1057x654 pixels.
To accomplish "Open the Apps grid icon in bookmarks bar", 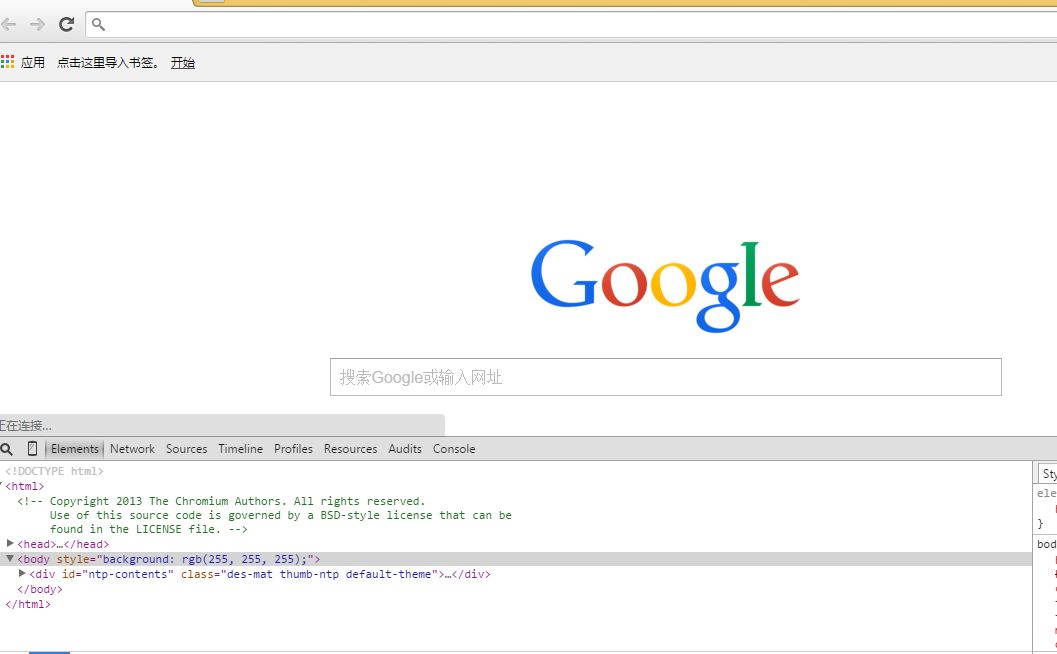I will point(8,62).
